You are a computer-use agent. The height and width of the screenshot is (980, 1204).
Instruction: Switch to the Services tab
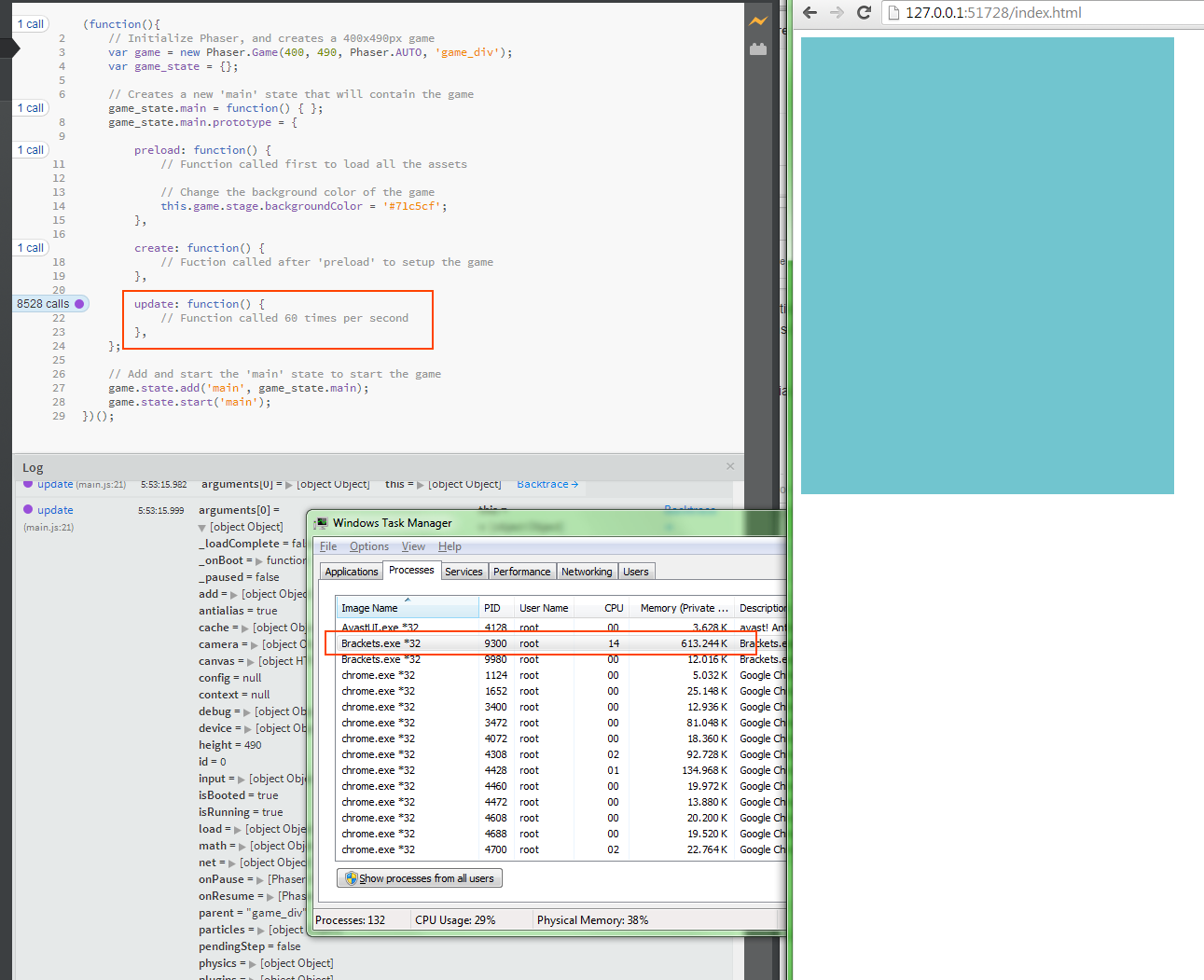tap(464, 572)
